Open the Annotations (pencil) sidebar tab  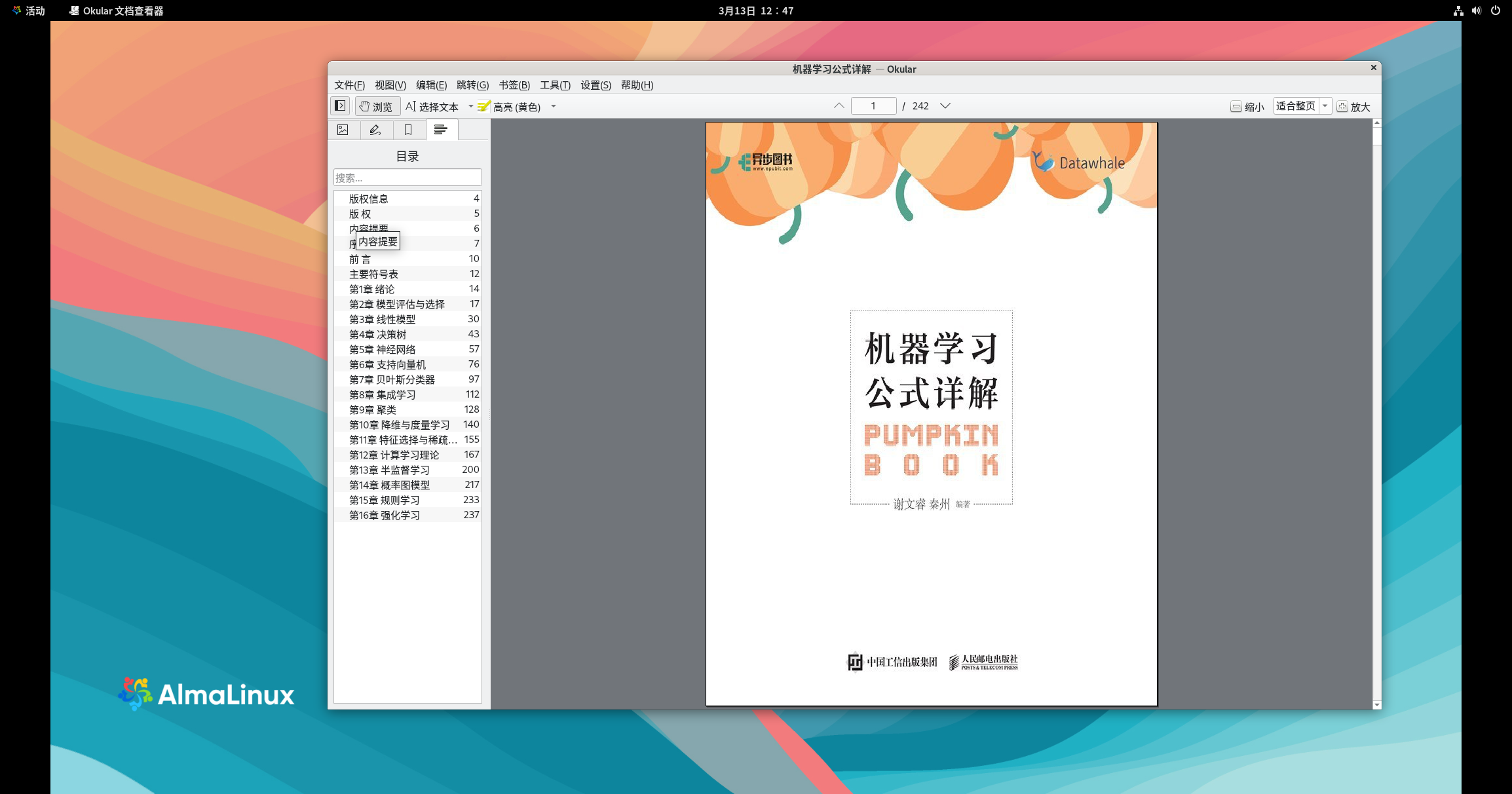tap(375, 130)
